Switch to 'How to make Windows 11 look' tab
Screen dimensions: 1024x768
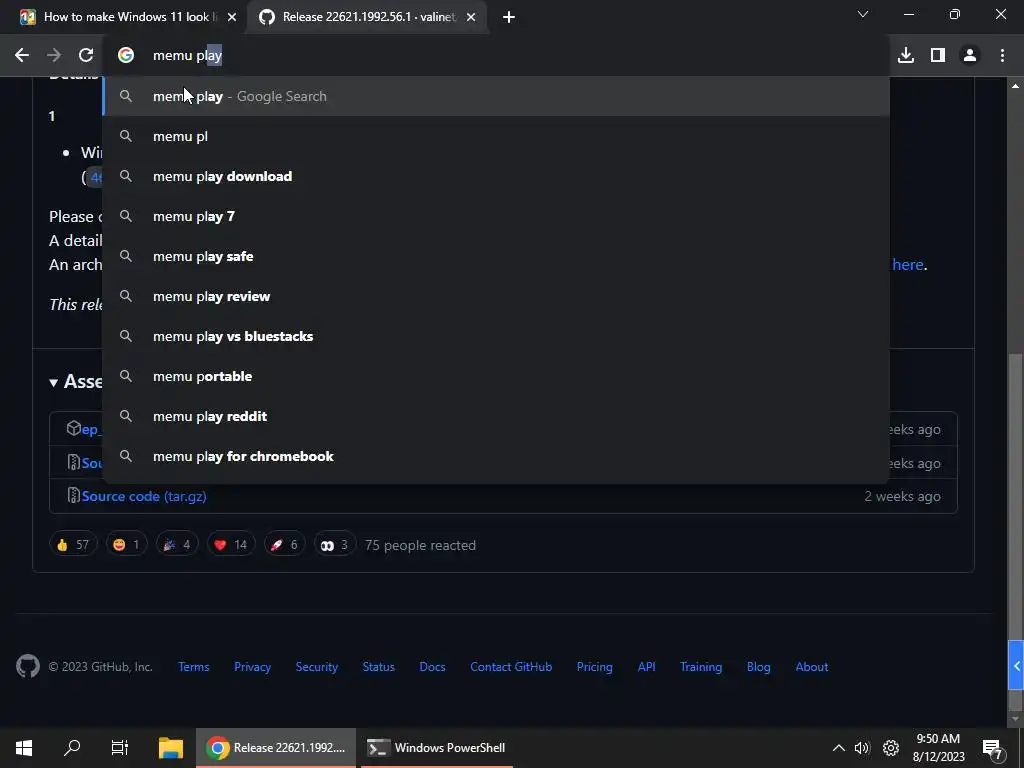pyautogui.click(x=126, y=17)
